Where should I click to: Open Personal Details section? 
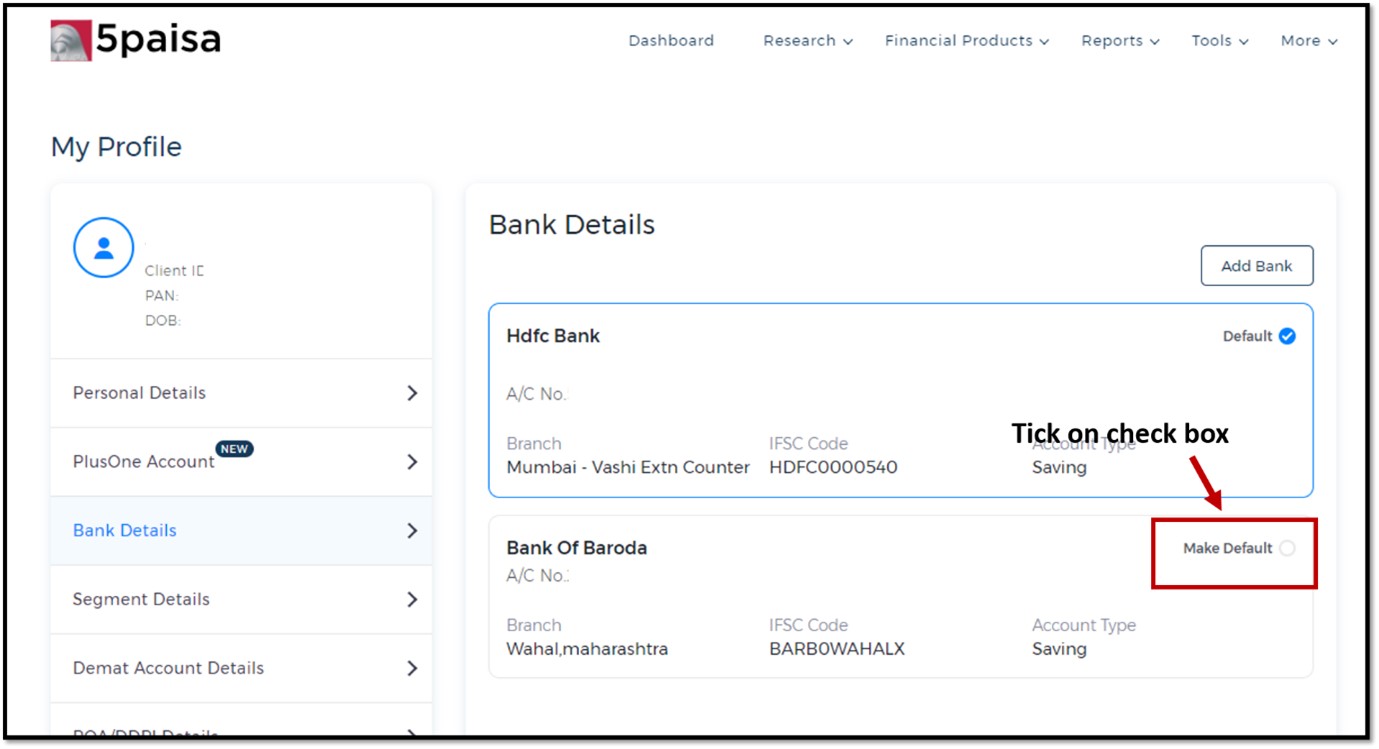(x=241, y=393)
